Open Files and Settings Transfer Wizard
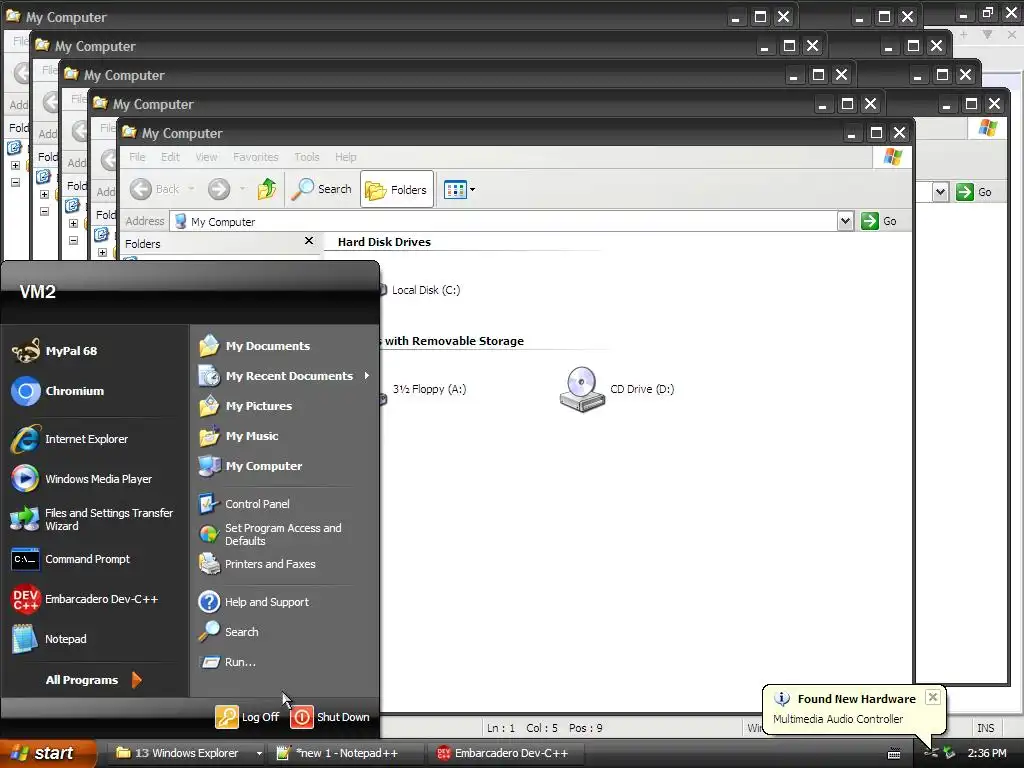The height and width of the screenshot is (768, 1024). [x=92, y=519]
